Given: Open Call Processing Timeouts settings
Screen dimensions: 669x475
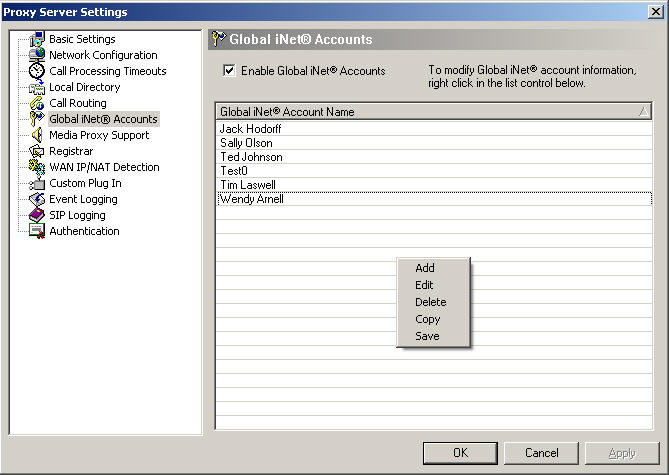Looking at the screenshot, I should (x=108, y=71).
